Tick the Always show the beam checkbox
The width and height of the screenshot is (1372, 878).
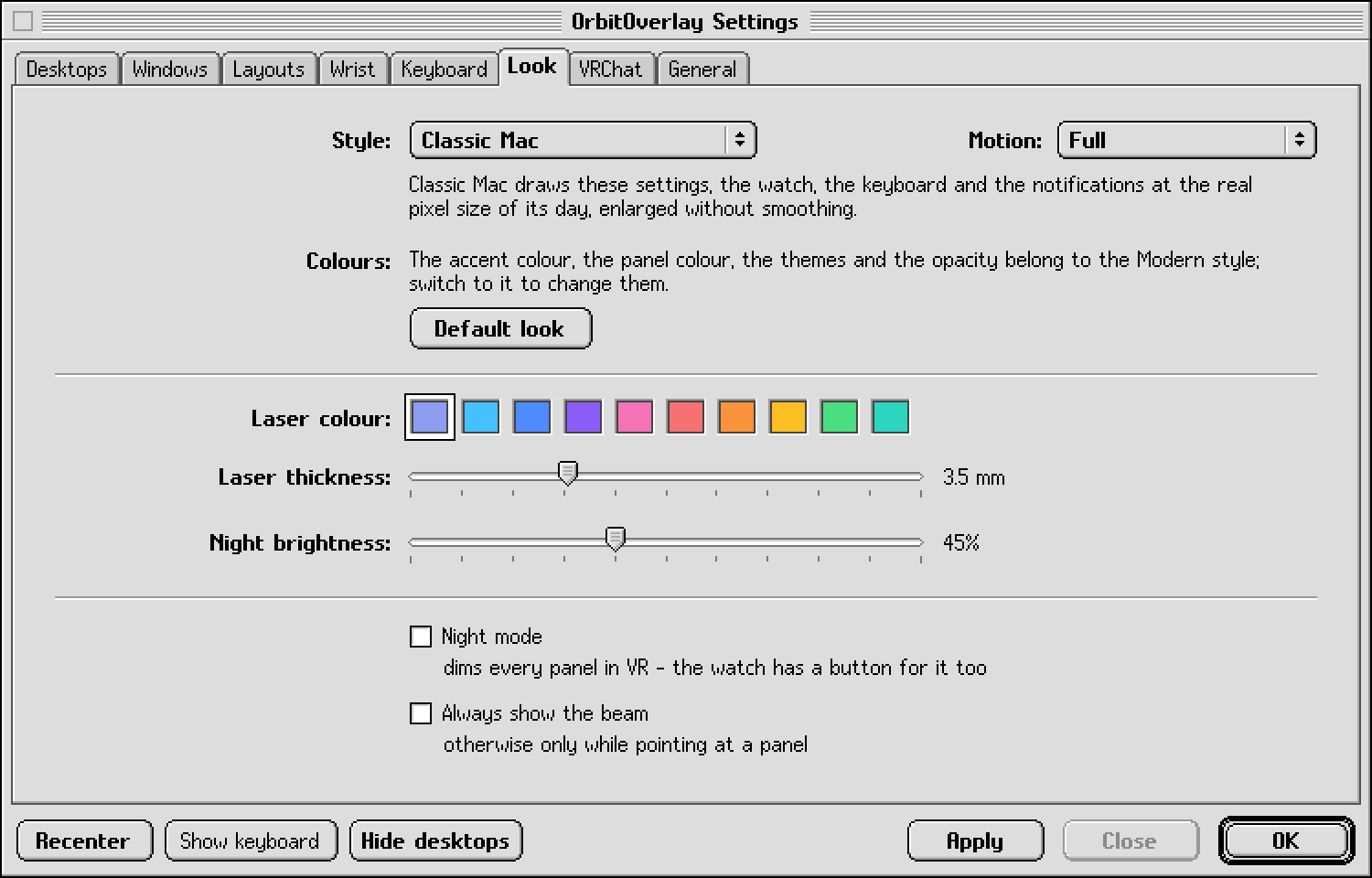tap(421, 713)
